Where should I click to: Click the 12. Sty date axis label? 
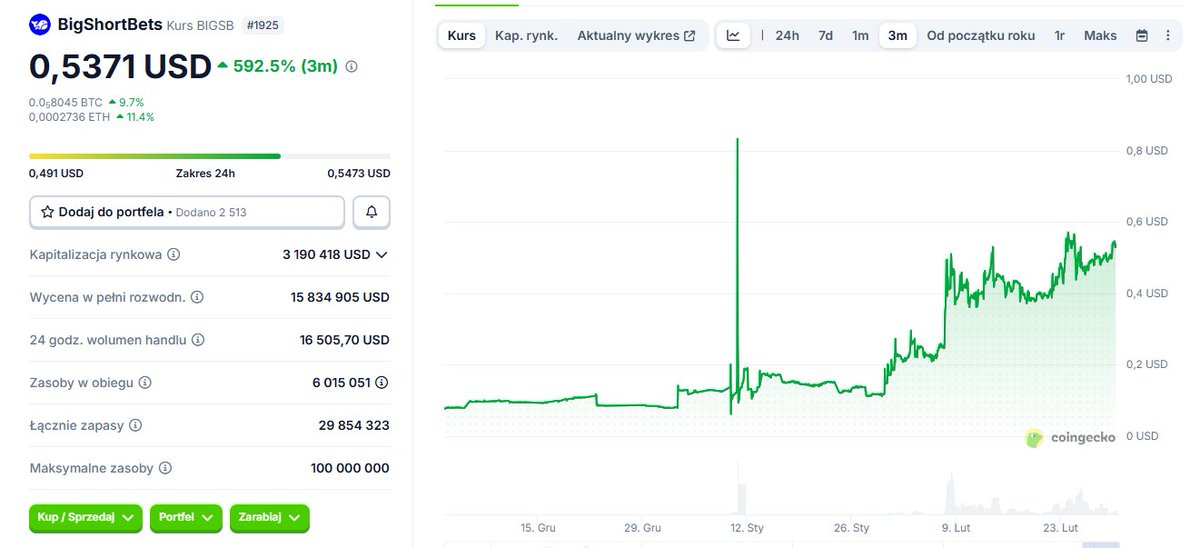[x=747, y=527]
